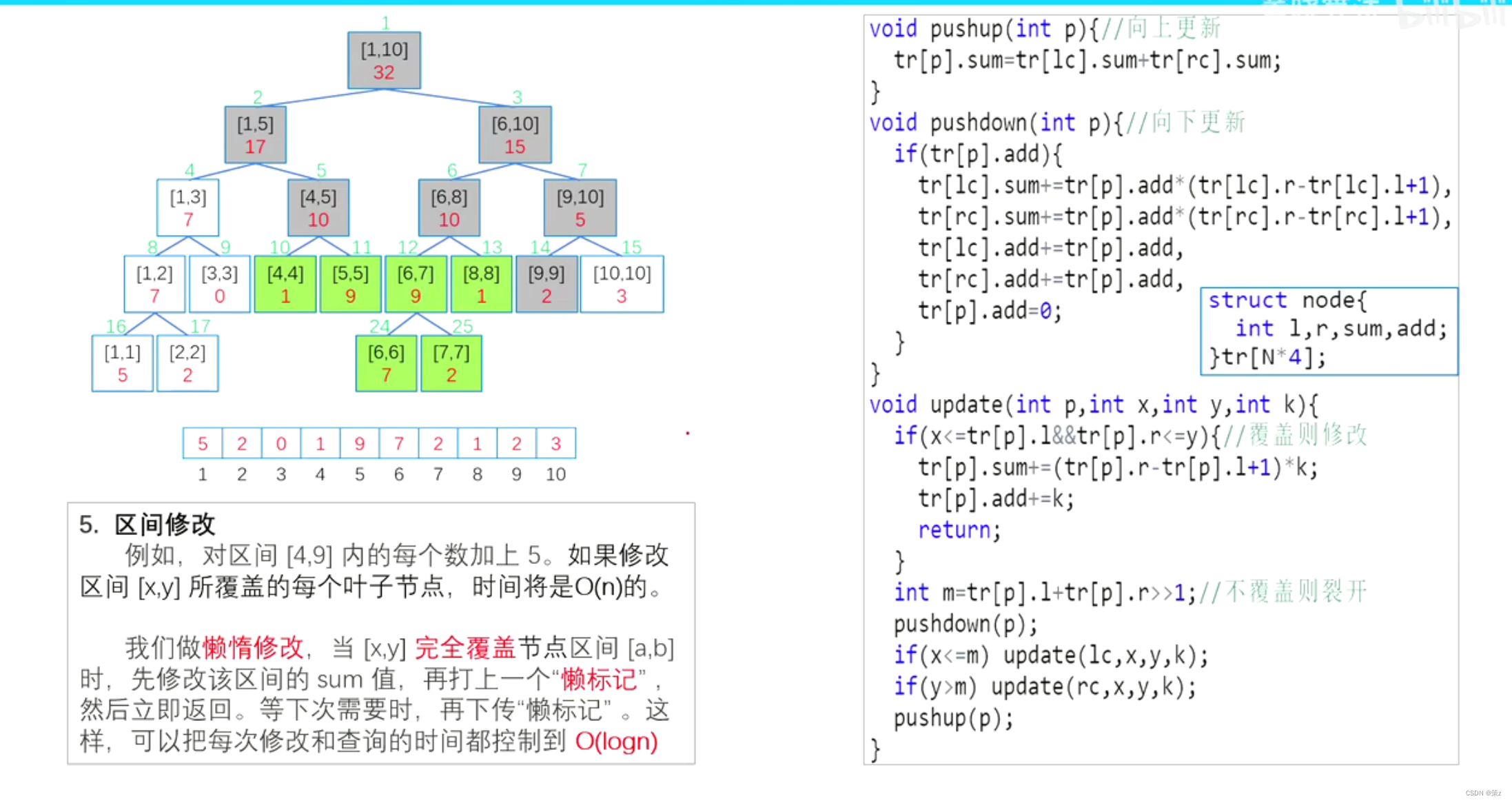
Task: Click array index label 8 below the cells
Action: click(x=477, y=474)
